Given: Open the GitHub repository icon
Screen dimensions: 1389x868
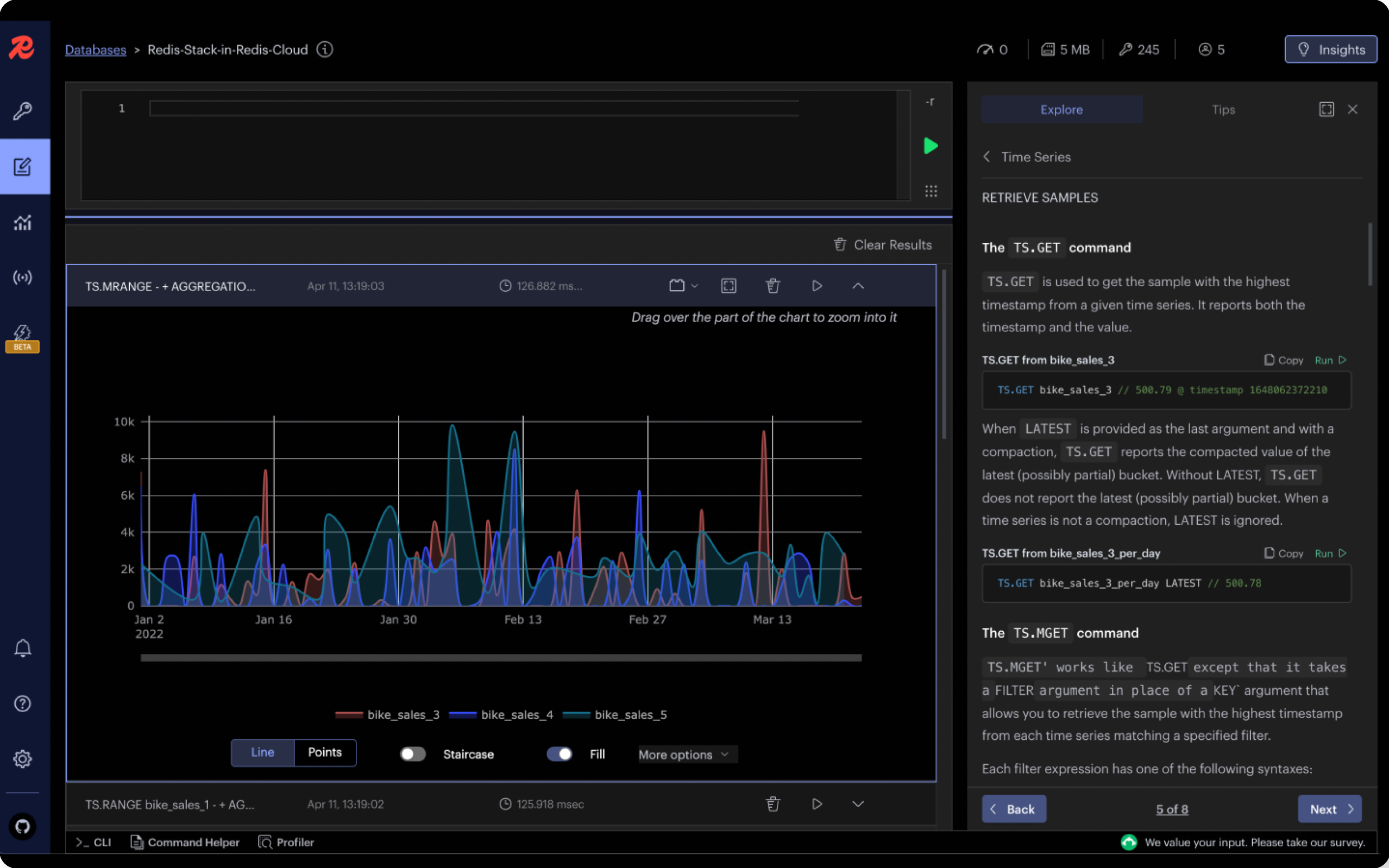Looking at the screenshot, I should [x=22, y=826].
